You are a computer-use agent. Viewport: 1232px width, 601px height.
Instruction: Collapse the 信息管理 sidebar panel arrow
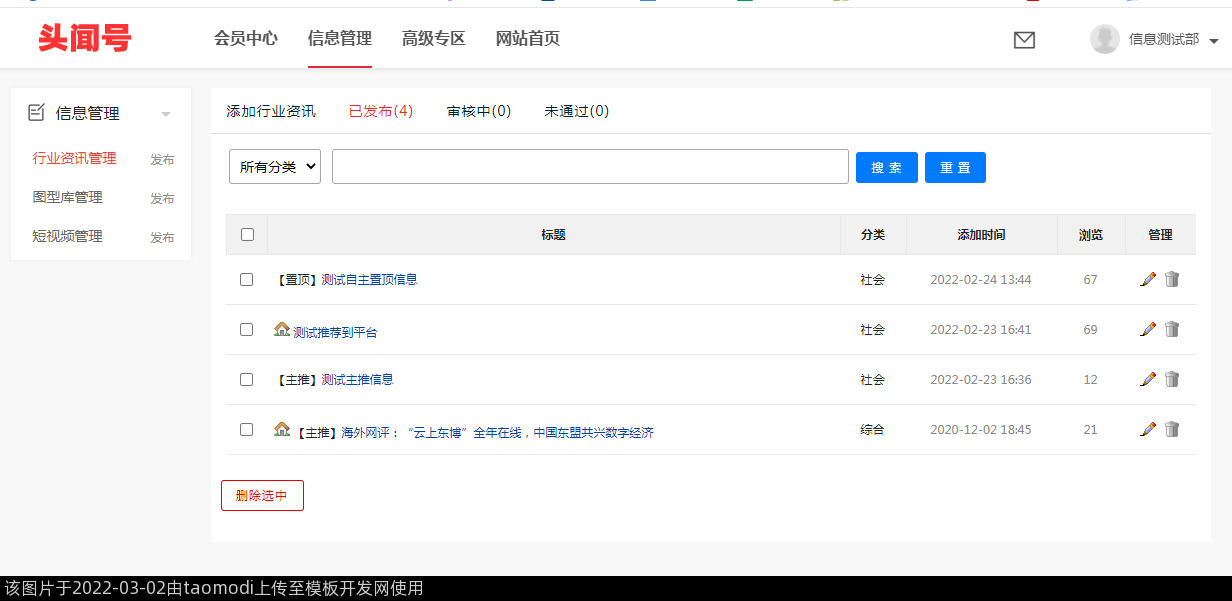point(166,114)
